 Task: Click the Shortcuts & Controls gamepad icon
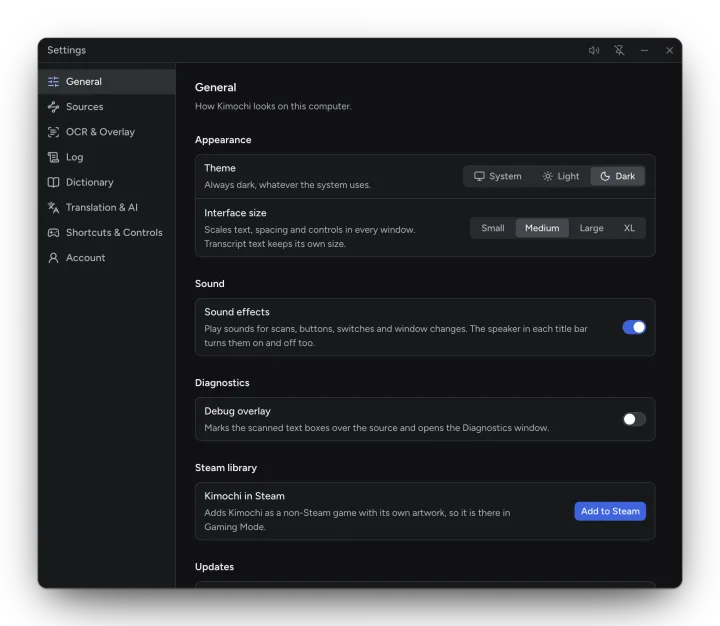pyautogui.click(x=53, y=233)
